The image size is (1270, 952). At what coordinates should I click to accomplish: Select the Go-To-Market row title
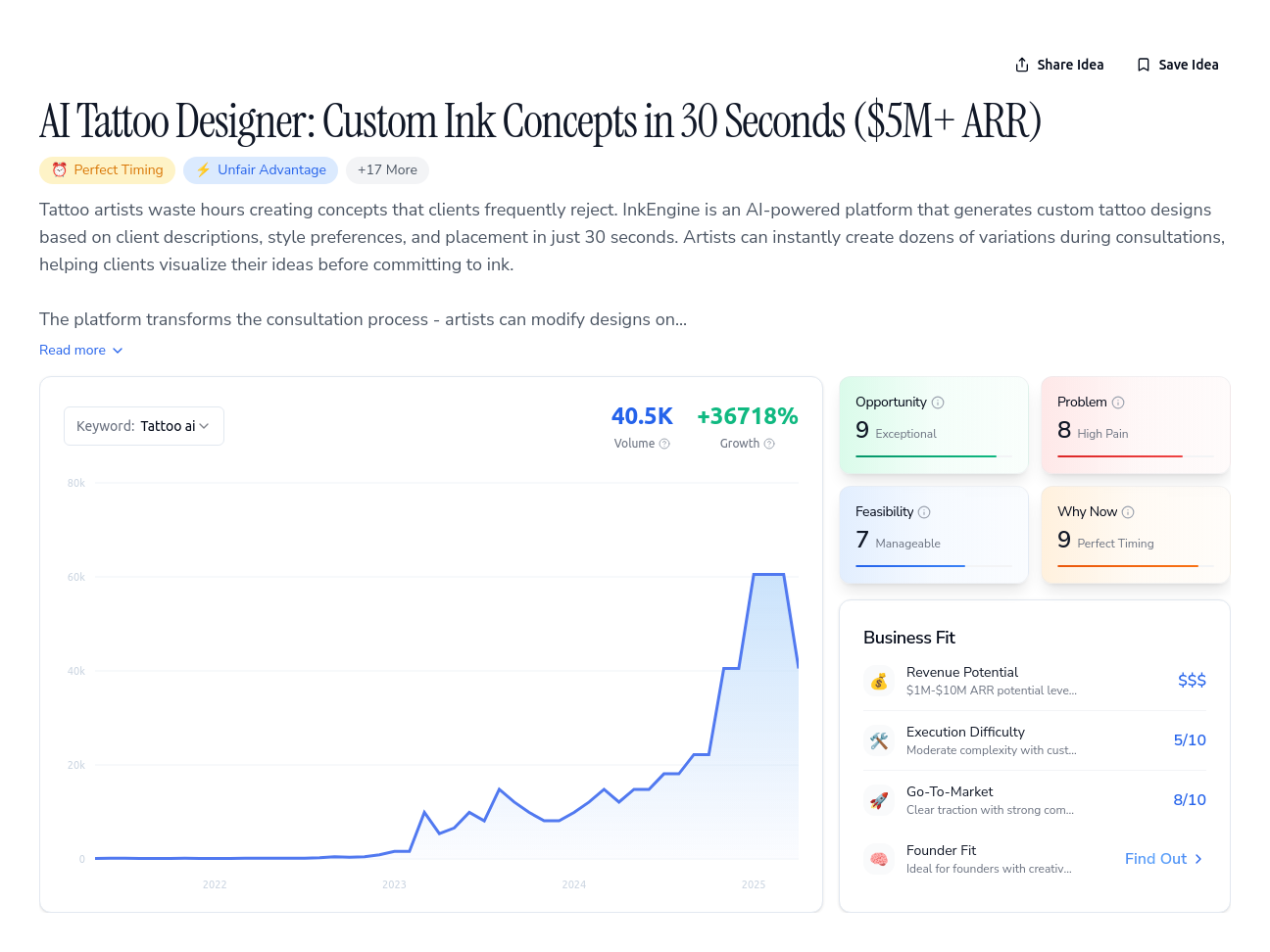(x=950, y=791)
